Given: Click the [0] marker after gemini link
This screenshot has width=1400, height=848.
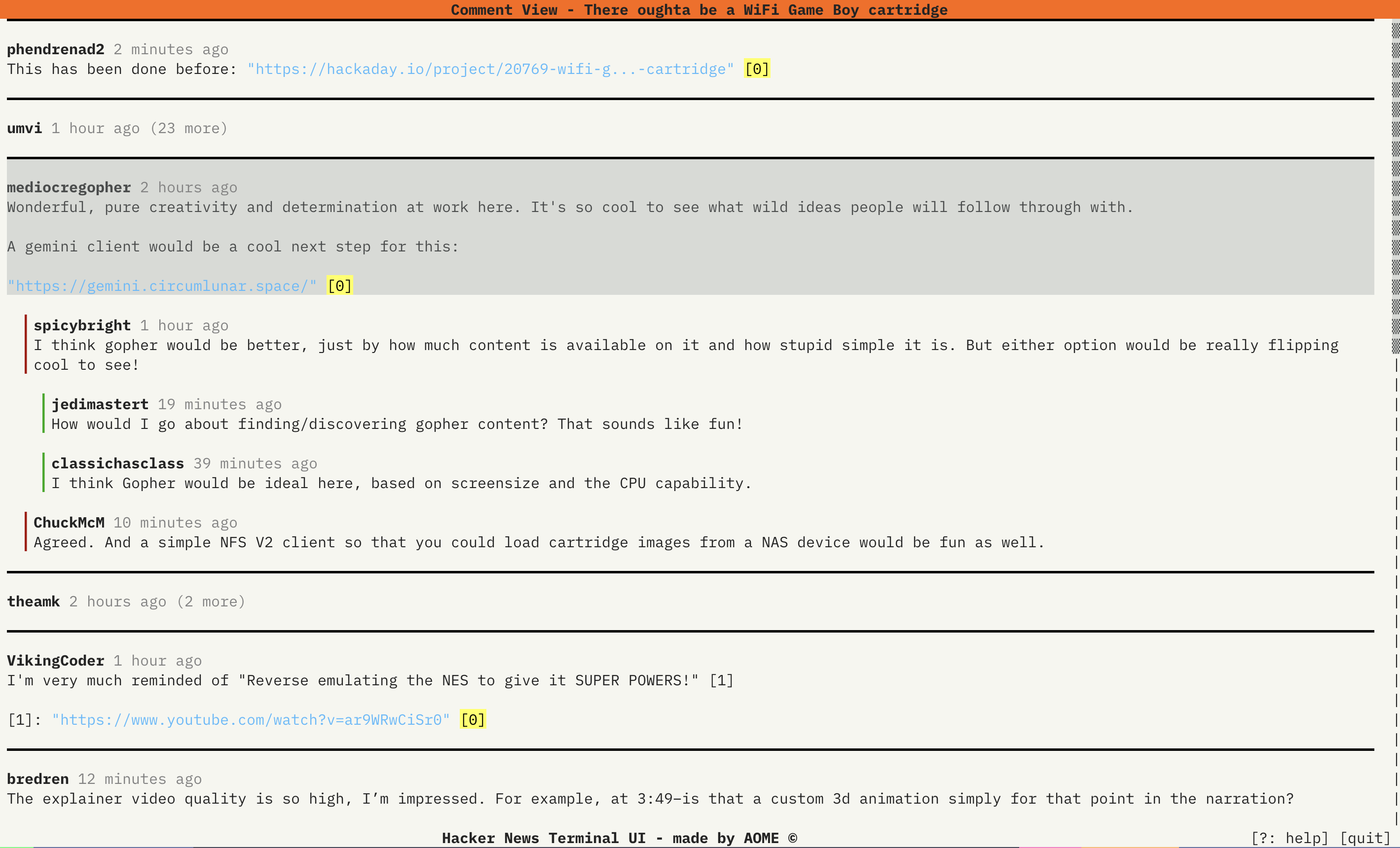Looking at the screenshot, I should click(x=340, y=286).
